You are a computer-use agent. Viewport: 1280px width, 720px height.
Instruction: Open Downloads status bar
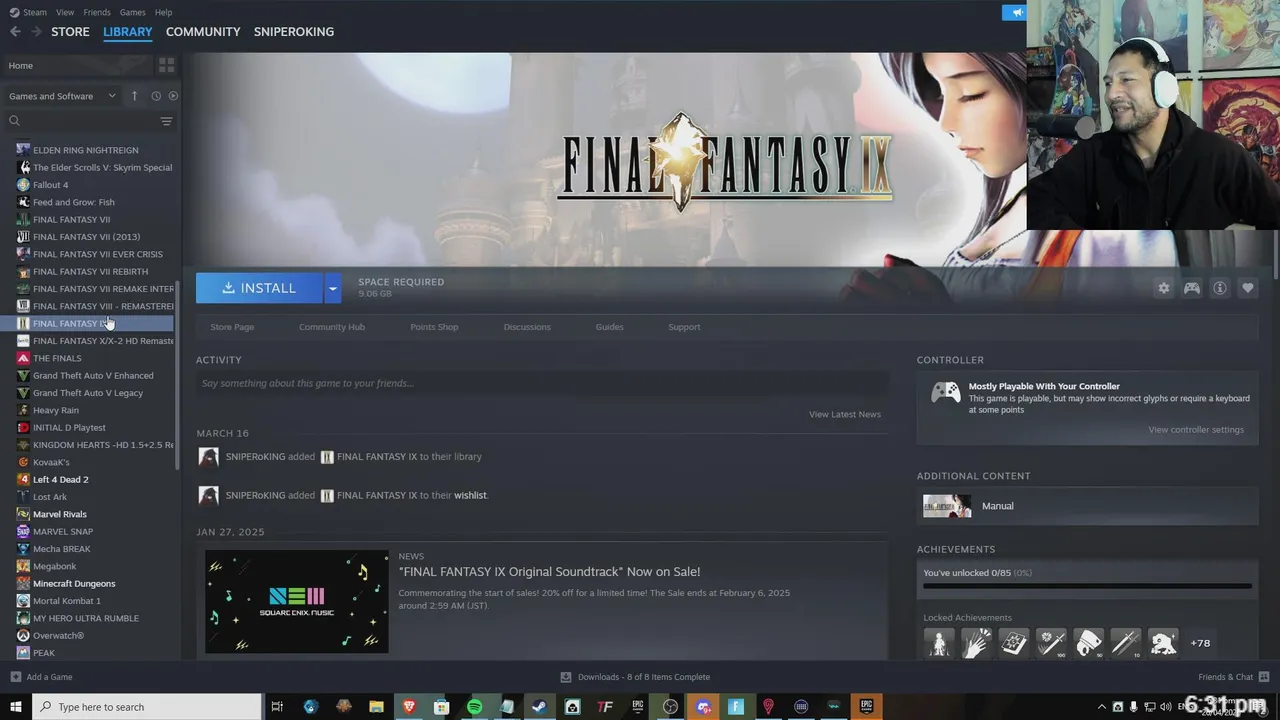pyautogui.click(x=635, y=677)
